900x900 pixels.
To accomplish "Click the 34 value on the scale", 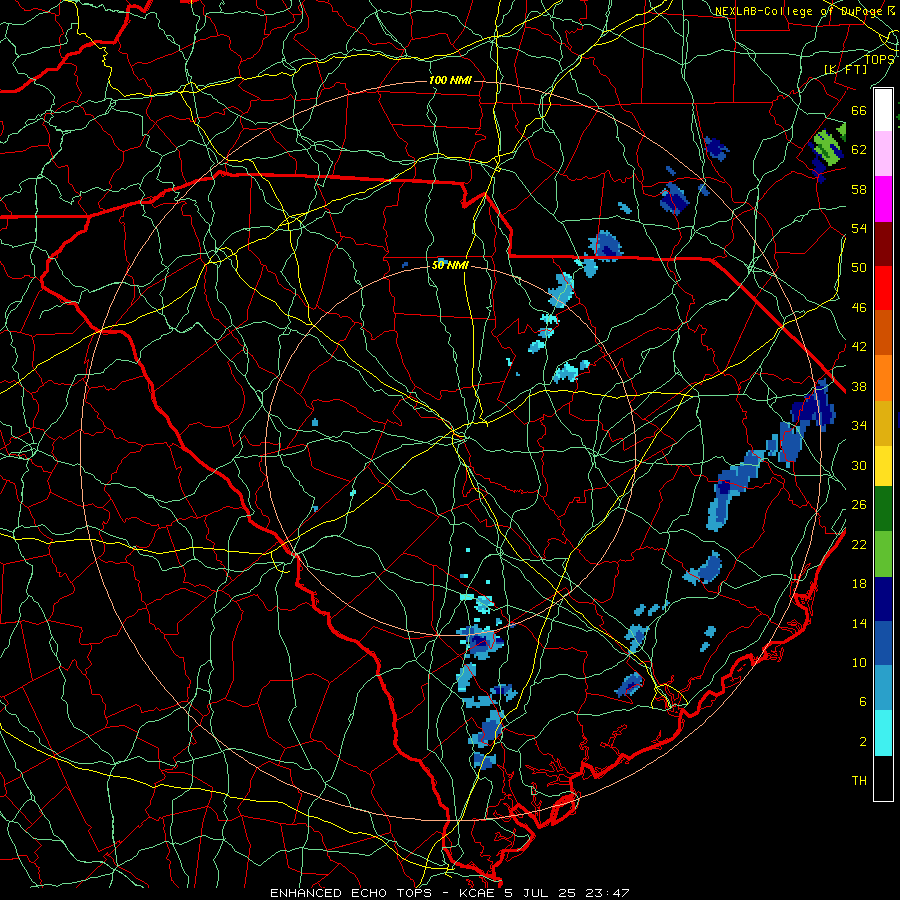I will pyautogui.click(x=859, y=425).
